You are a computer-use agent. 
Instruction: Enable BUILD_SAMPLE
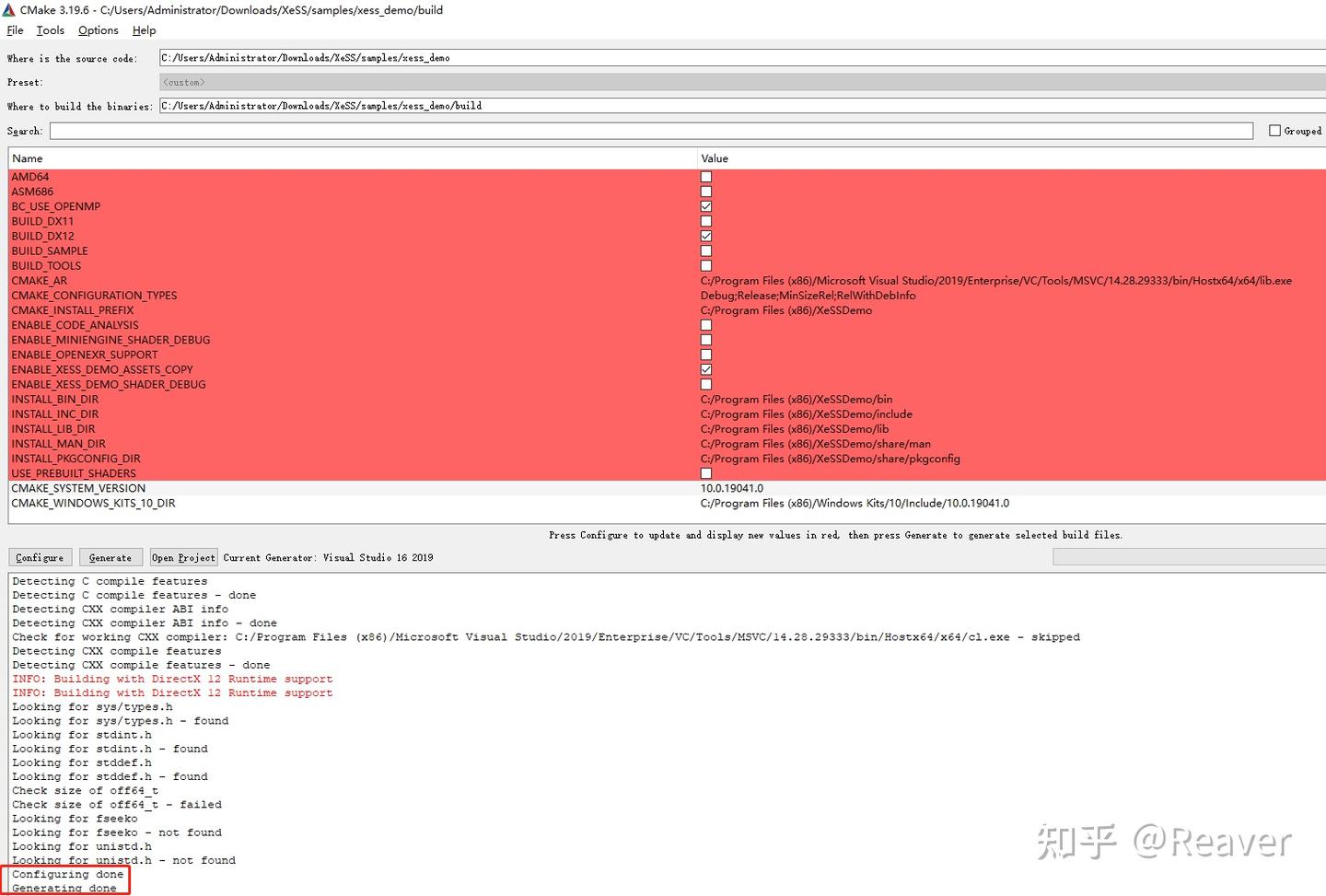coord(705,250)
